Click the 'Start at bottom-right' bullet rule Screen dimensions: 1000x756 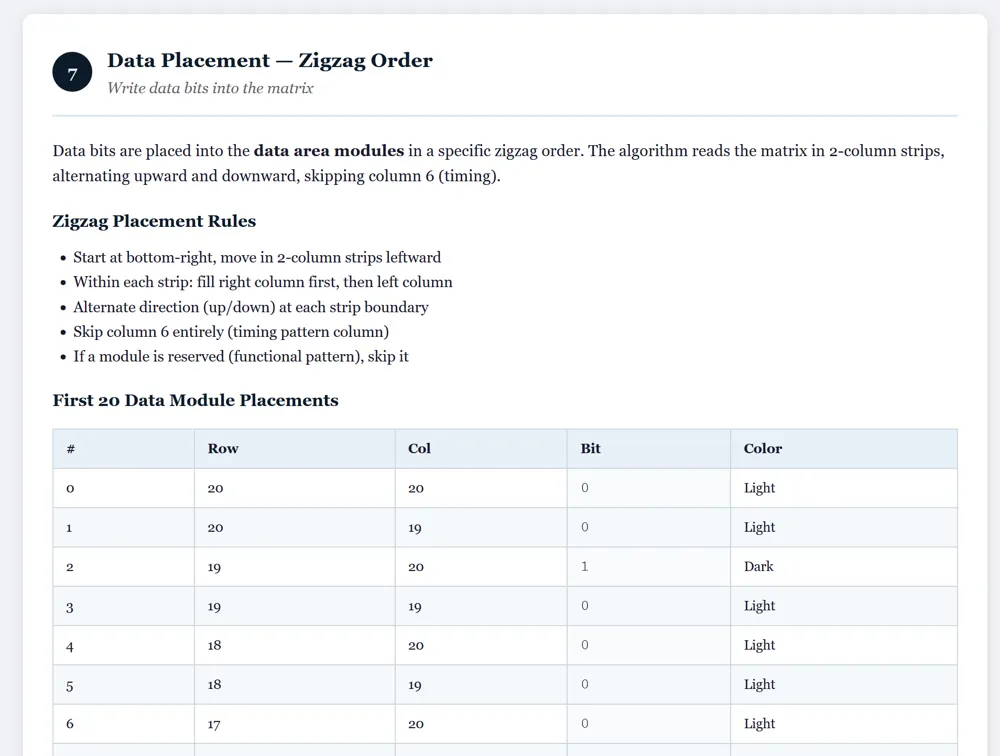pyautogui.click(x=257, y=257)
